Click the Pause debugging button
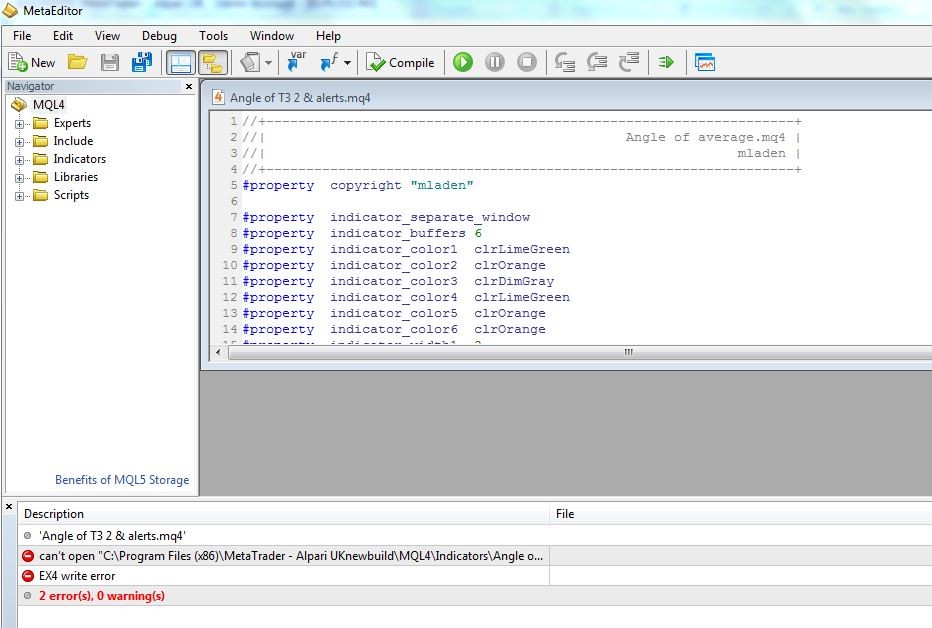Image resolution: width=932 pixels, height=628 pixels. point(495,62)
